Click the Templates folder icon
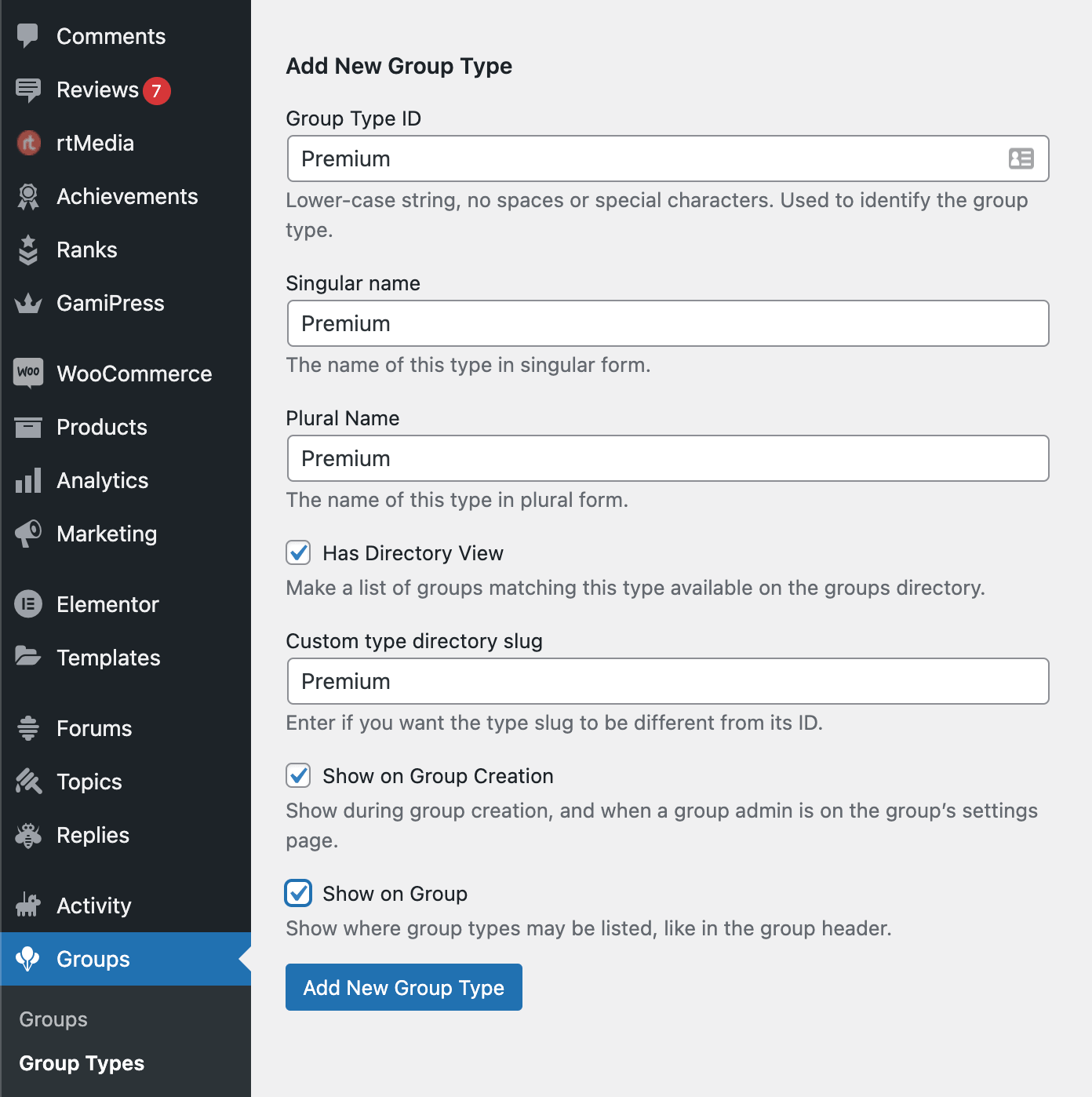Viewport: 1092px width, 1097px height. click(x=28, y=656)
